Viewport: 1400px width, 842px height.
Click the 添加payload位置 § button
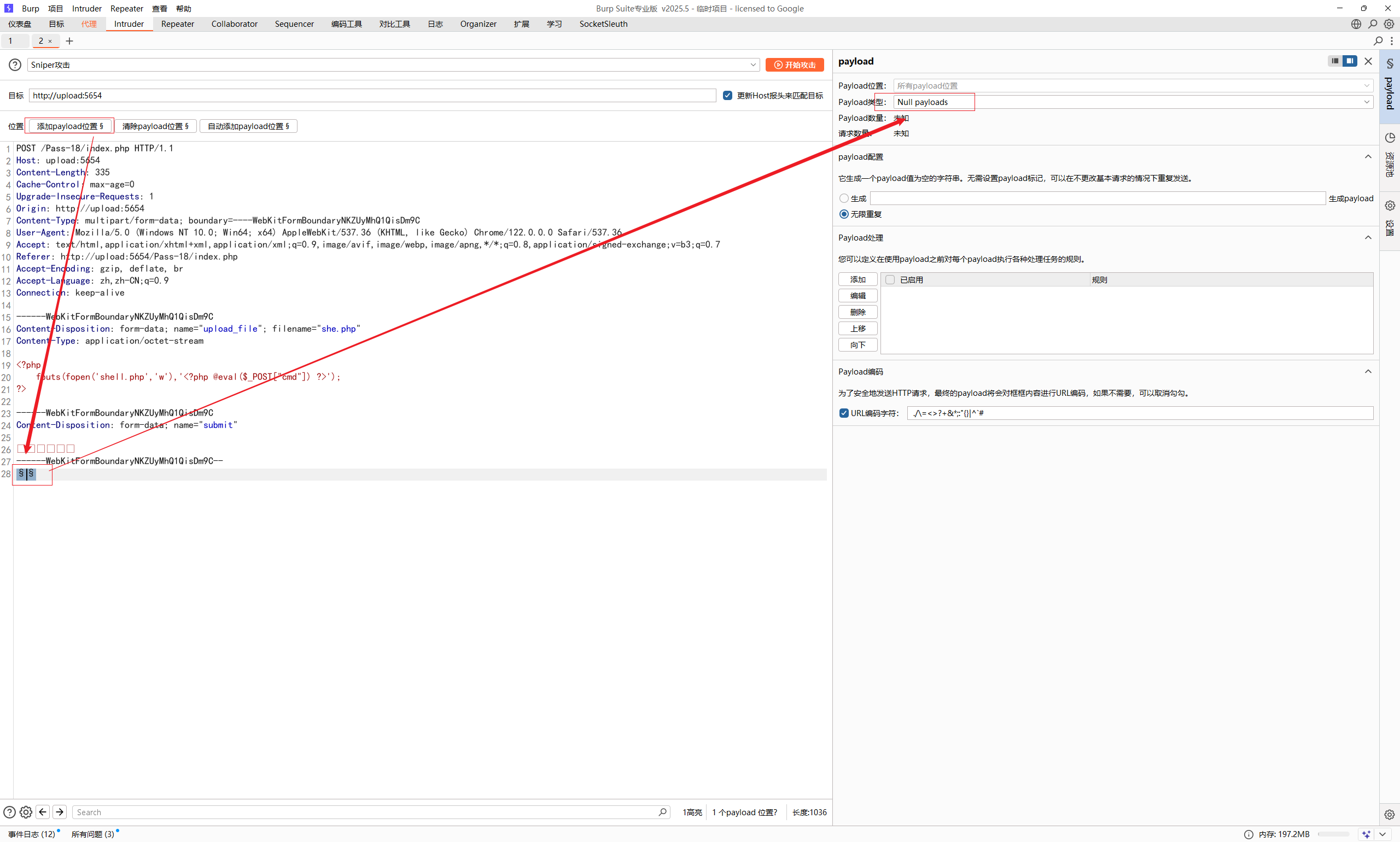(69, 125)
